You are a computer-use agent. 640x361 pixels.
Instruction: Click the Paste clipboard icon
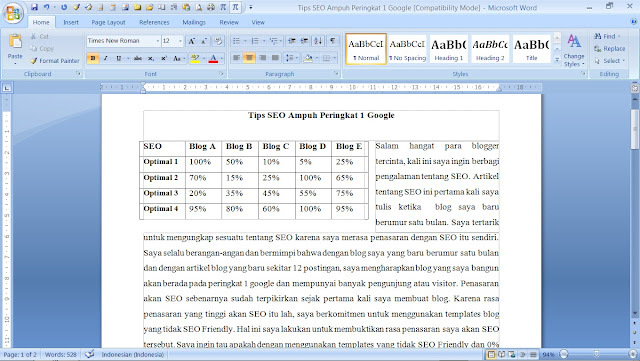click(15, 41)
